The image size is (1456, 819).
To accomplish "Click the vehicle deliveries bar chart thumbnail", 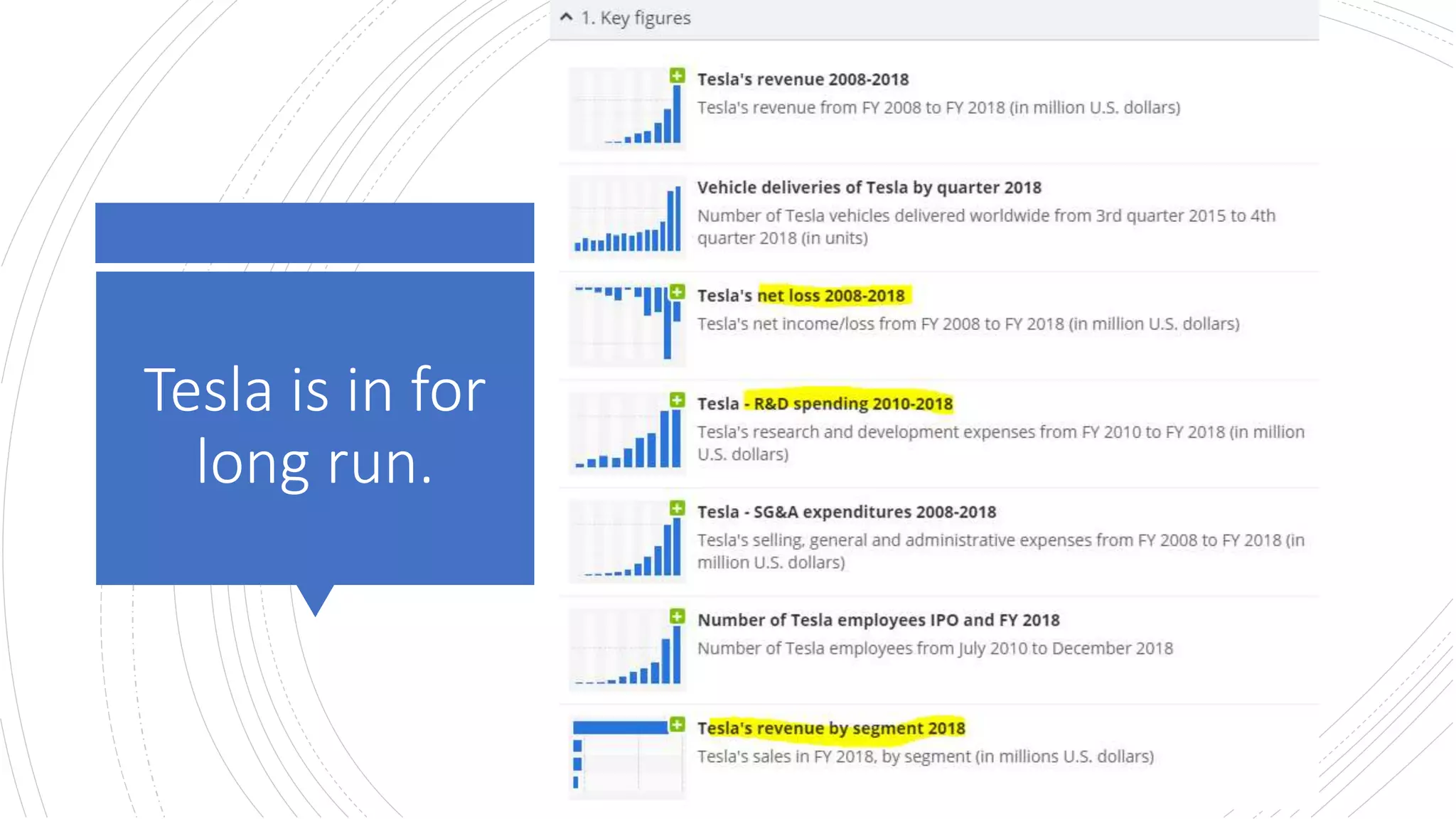I will tap(626, 218).
